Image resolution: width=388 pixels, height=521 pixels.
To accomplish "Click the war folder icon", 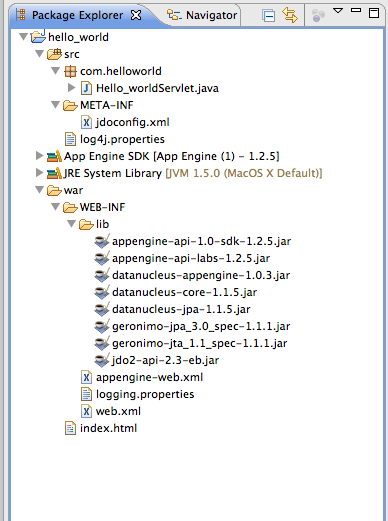I will (54, 190).
